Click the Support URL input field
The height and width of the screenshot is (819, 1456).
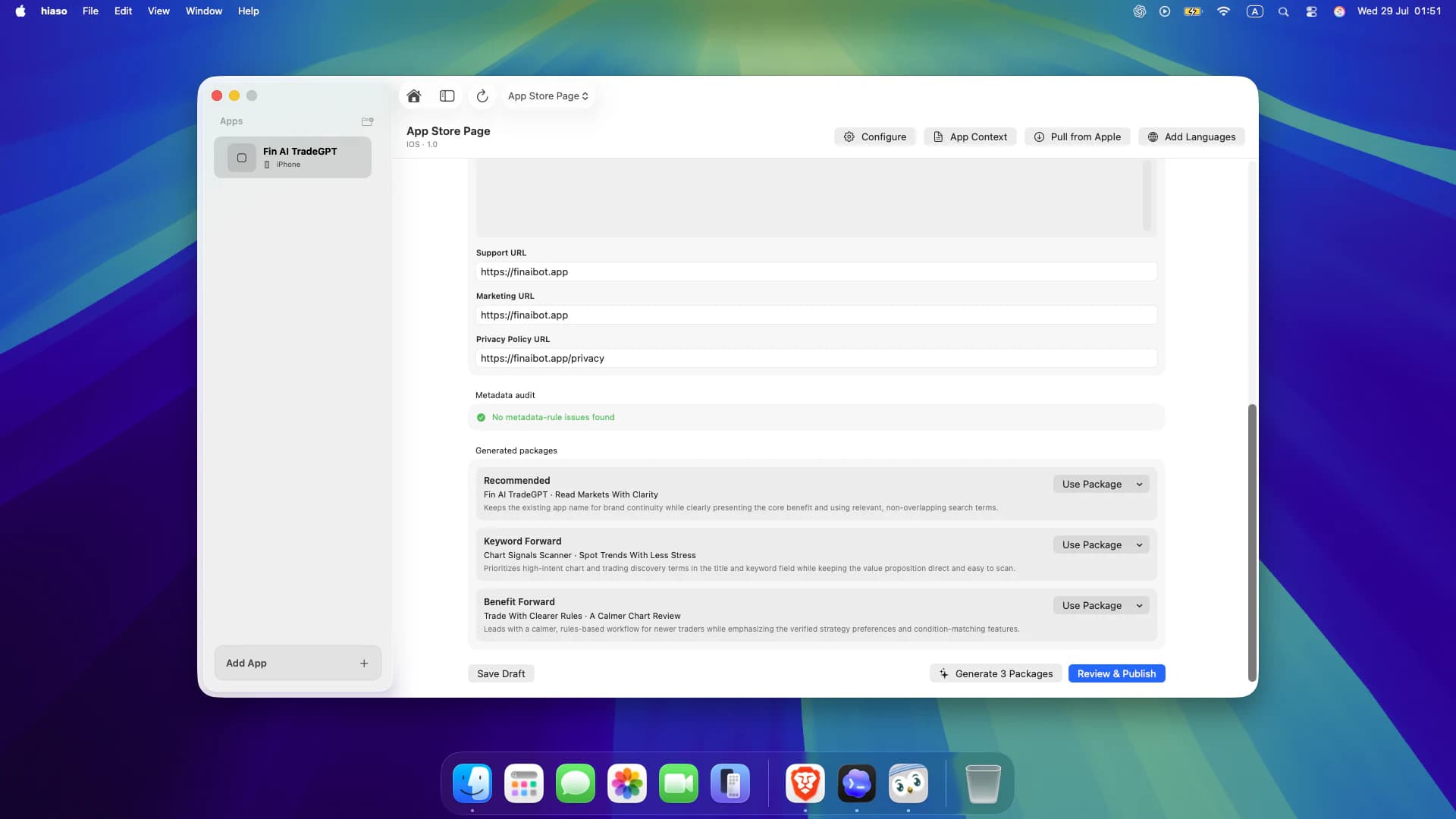816,271
